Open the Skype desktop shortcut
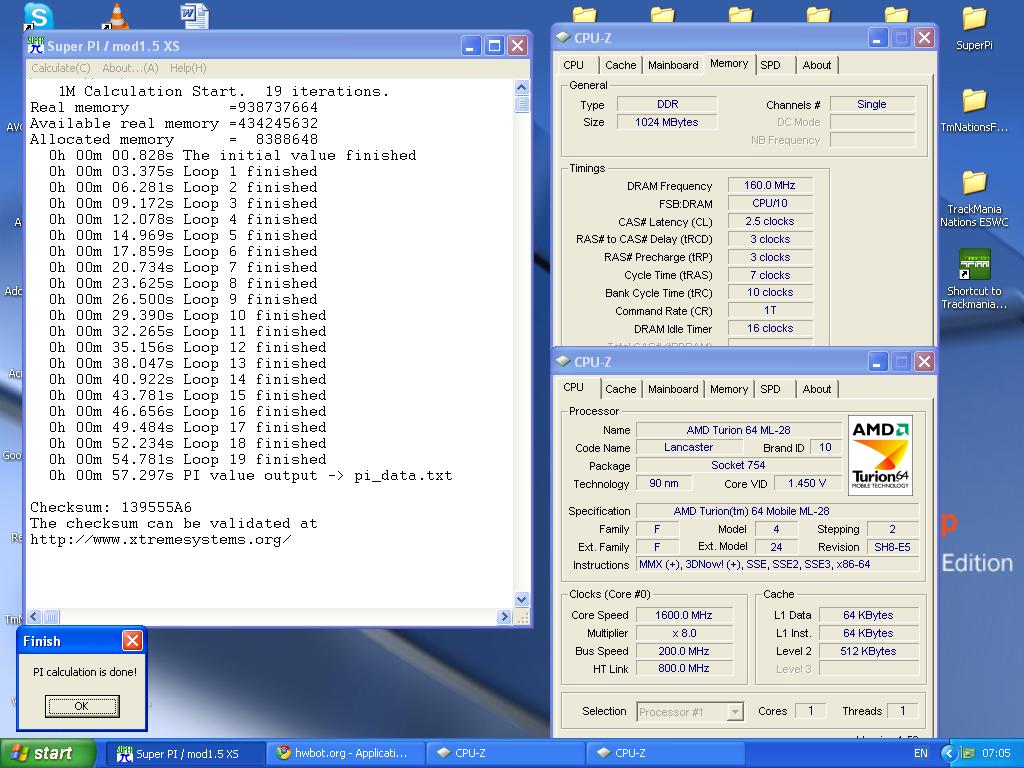Viewport: 1024px width, 768px height. [x=37, y=16]
